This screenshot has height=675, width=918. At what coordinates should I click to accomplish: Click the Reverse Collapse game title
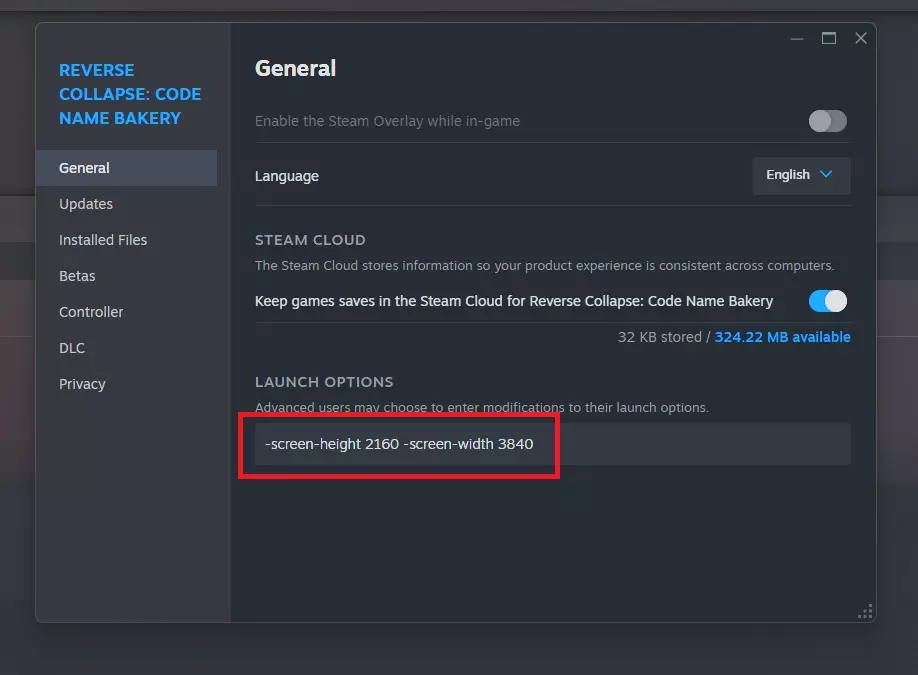click(130, 94)
